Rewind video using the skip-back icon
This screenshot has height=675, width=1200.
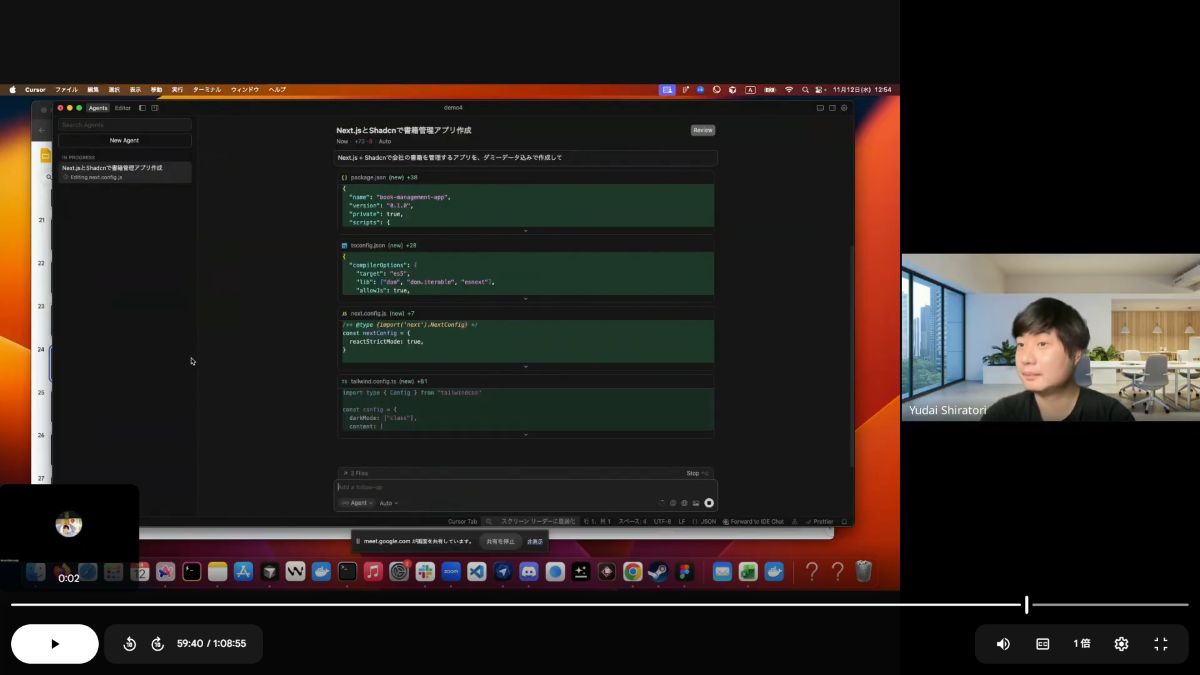tap(129, 644)
